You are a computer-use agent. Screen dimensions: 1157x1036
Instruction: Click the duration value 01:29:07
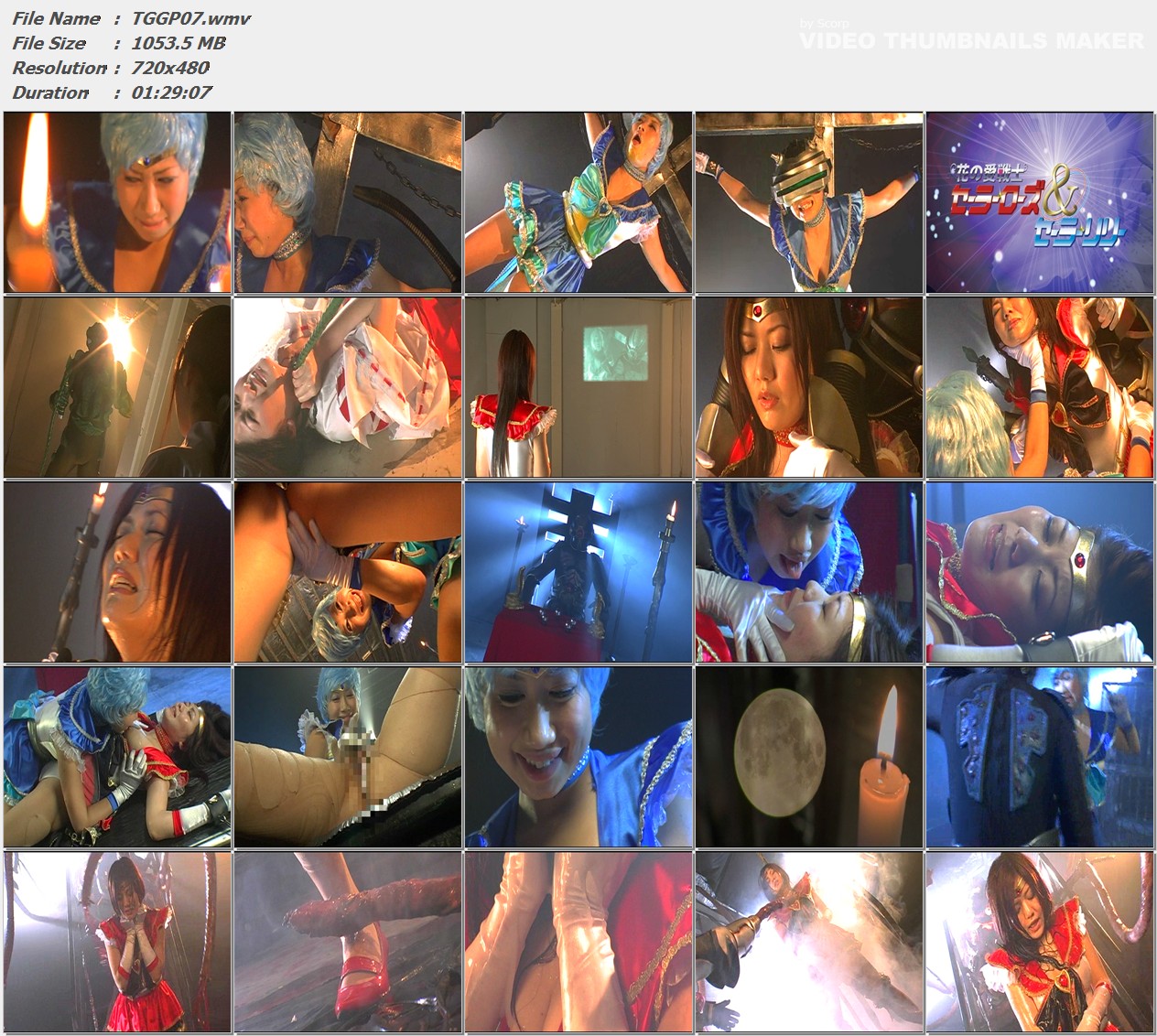pos(172,92)
